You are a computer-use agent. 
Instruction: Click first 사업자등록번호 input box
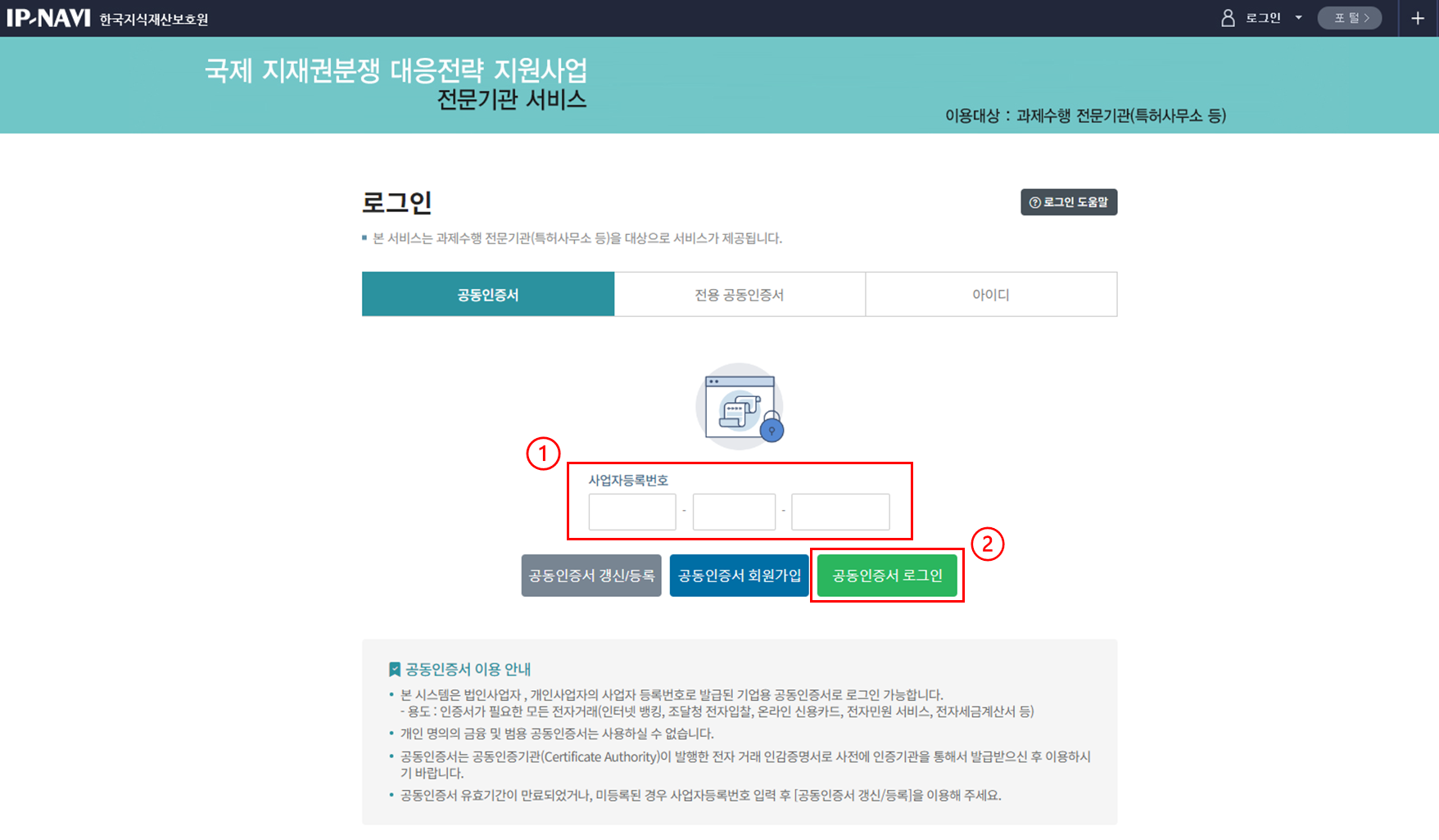click(x=631, y=512)
